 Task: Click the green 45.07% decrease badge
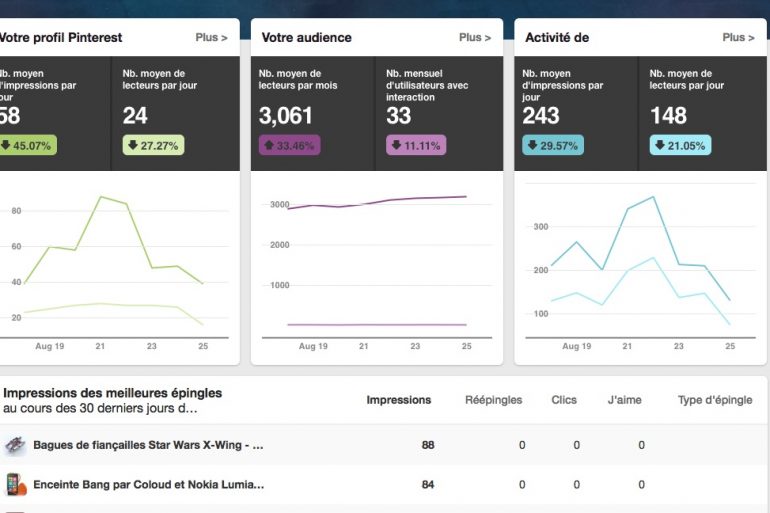coord(27,145)
